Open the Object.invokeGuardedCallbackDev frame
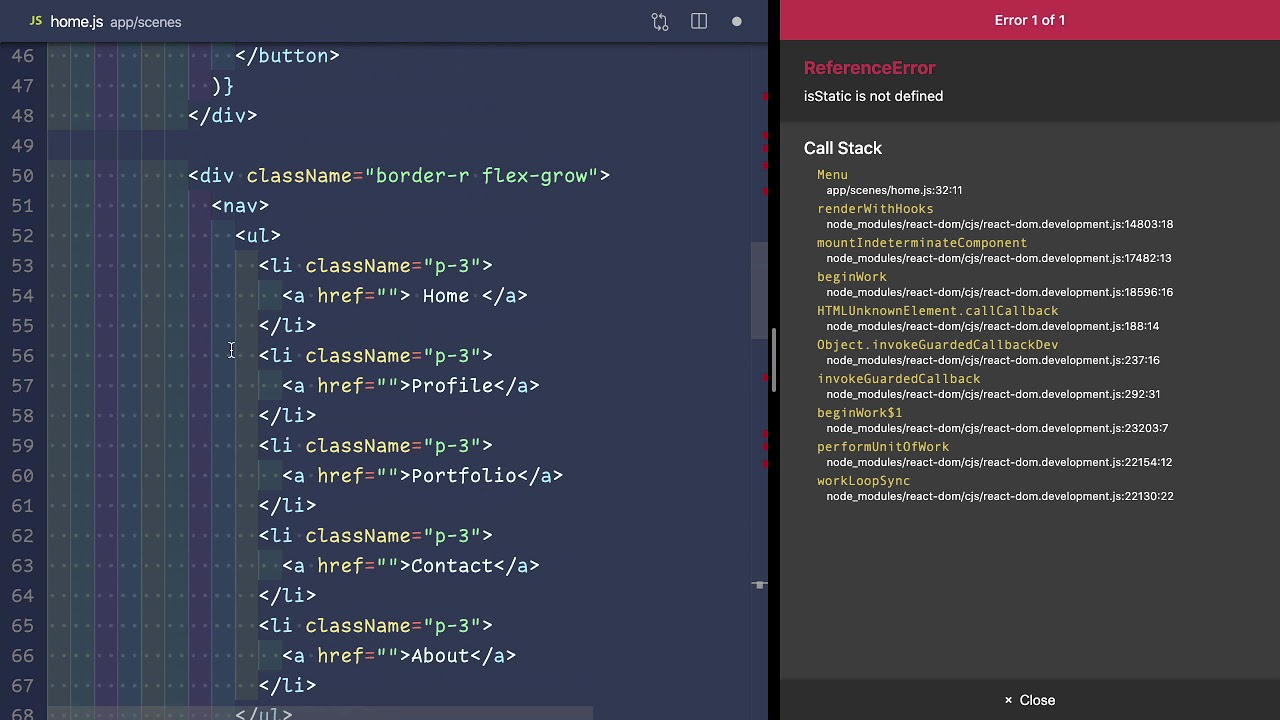 tap(937, 345)
